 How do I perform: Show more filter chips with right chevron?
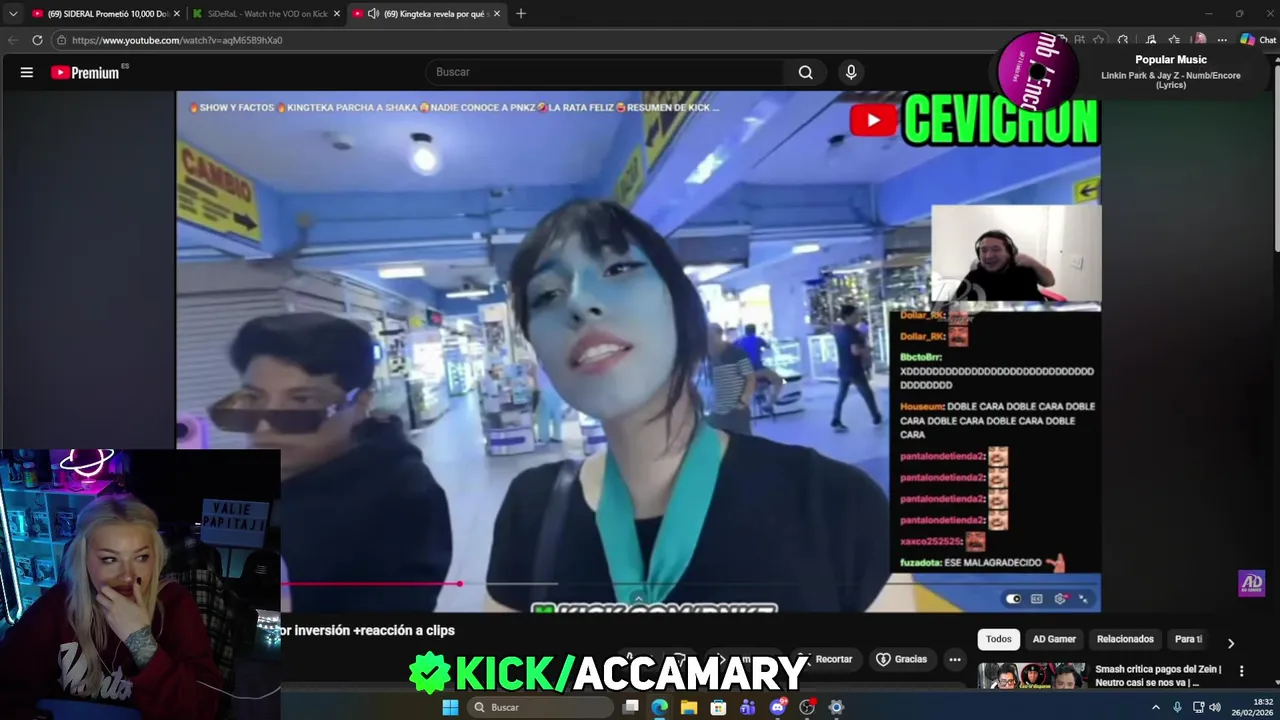[x=1230, y=643]
